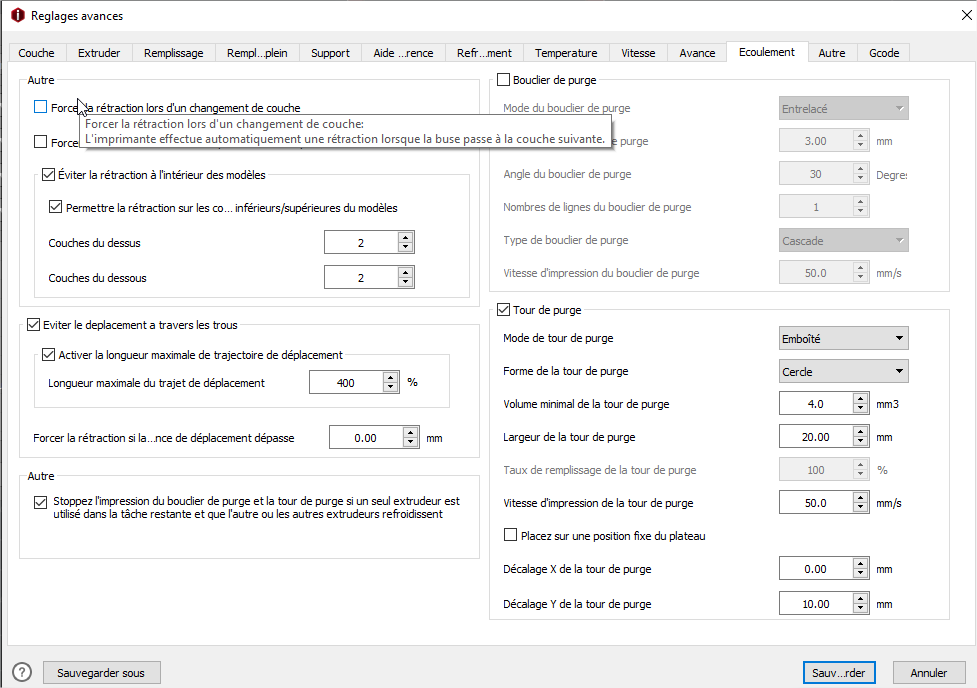Uncheck Eviter le deplacement a travers les trous
This screenshot has height=688, width=977.
click(x=34, y=325)
